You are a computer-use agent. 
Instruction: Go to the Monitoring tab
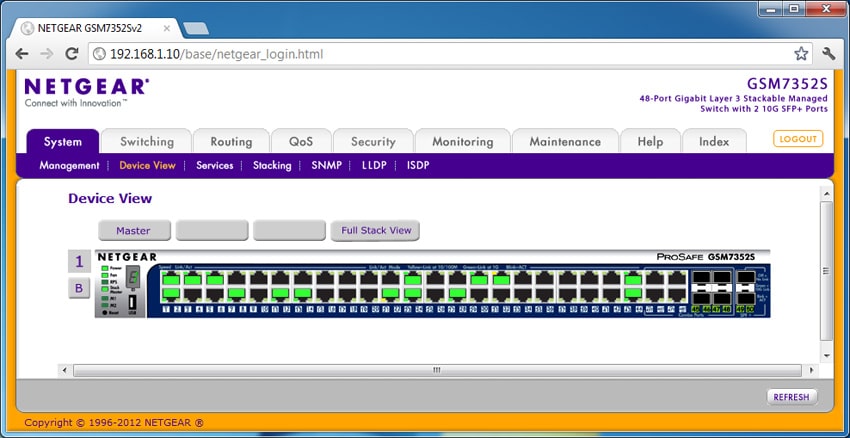pyautogui.click(x=462, y=141)
